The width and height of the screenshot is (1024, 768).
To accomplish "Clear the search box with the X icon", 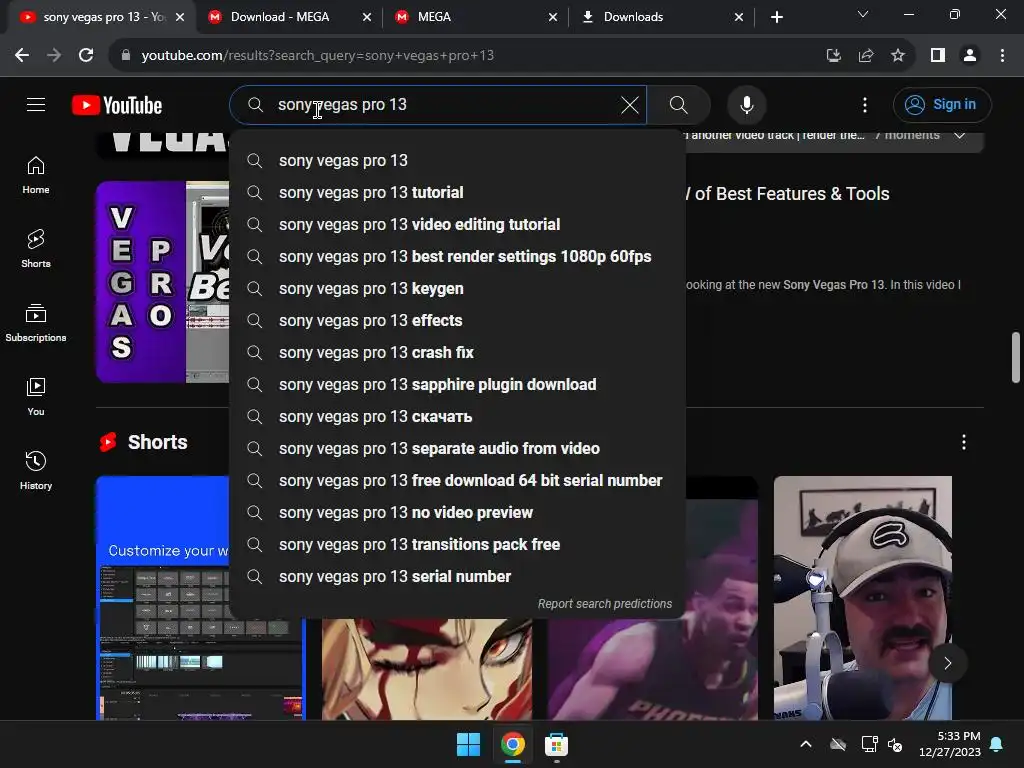I will pos(630,104).
